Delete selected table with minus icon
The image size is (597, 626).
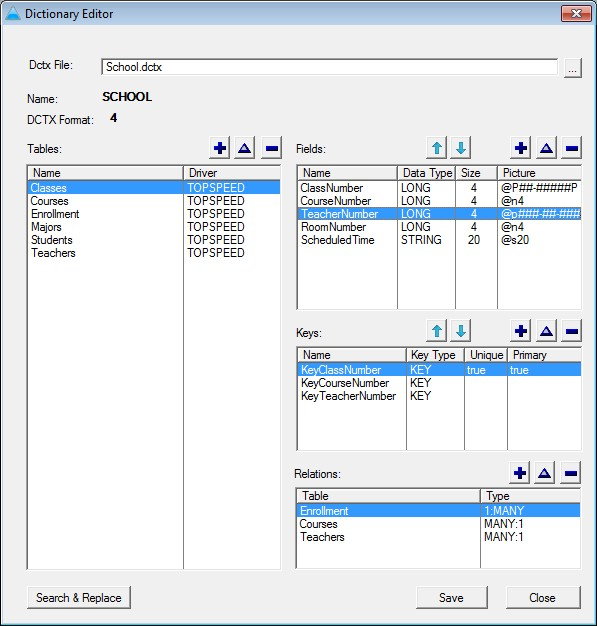tap(272, 148)
